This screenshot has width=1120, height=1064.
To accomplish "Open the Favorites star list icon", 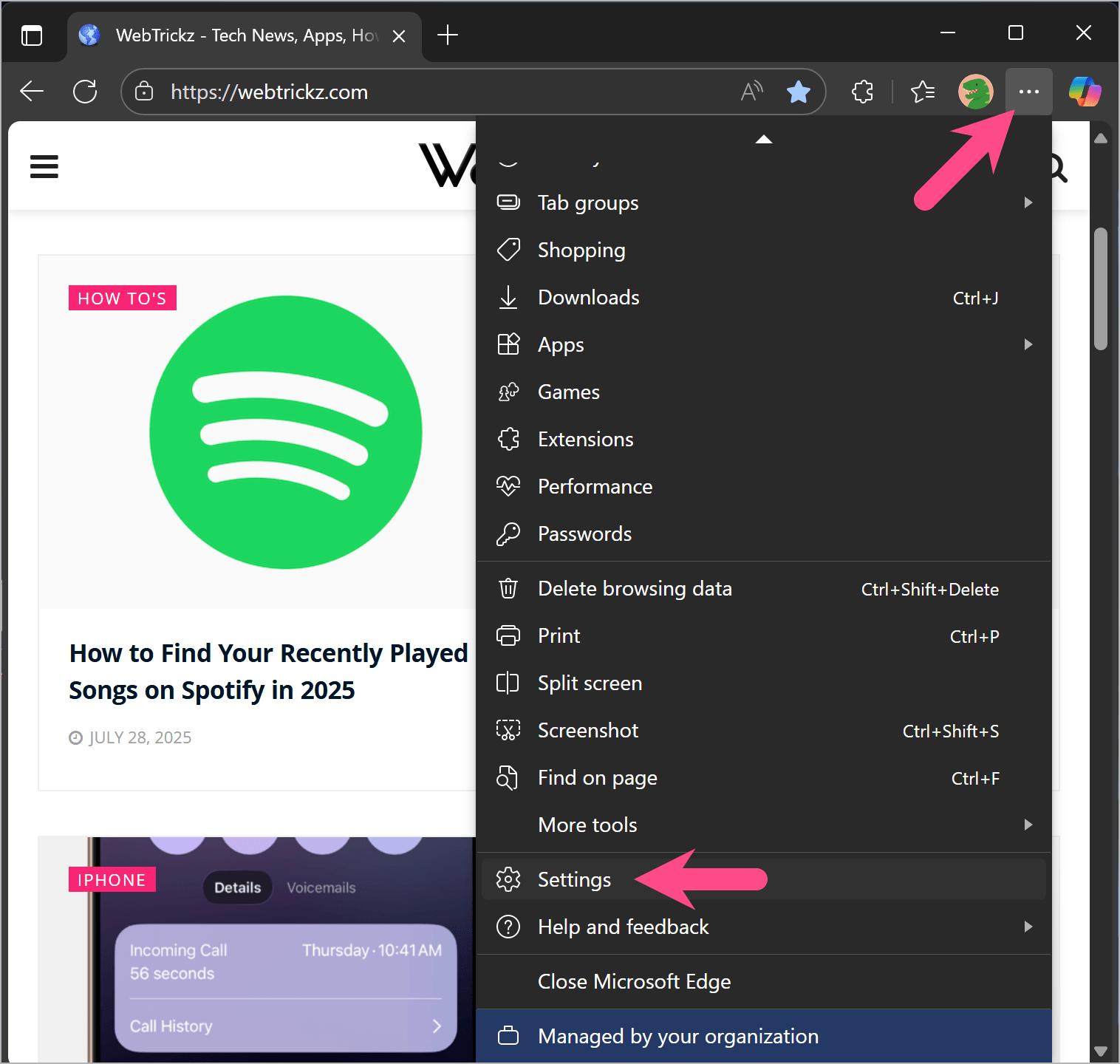I will click(x=922, y=91).
